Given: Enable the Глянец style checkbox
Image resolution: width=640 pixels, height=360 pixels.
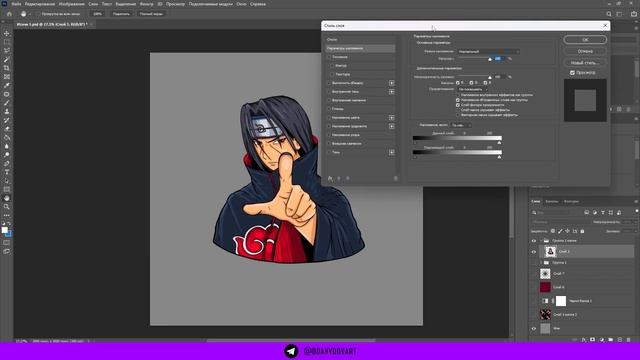Looking at the screenshot, I should pyautogui.click(x=329, y=109).
